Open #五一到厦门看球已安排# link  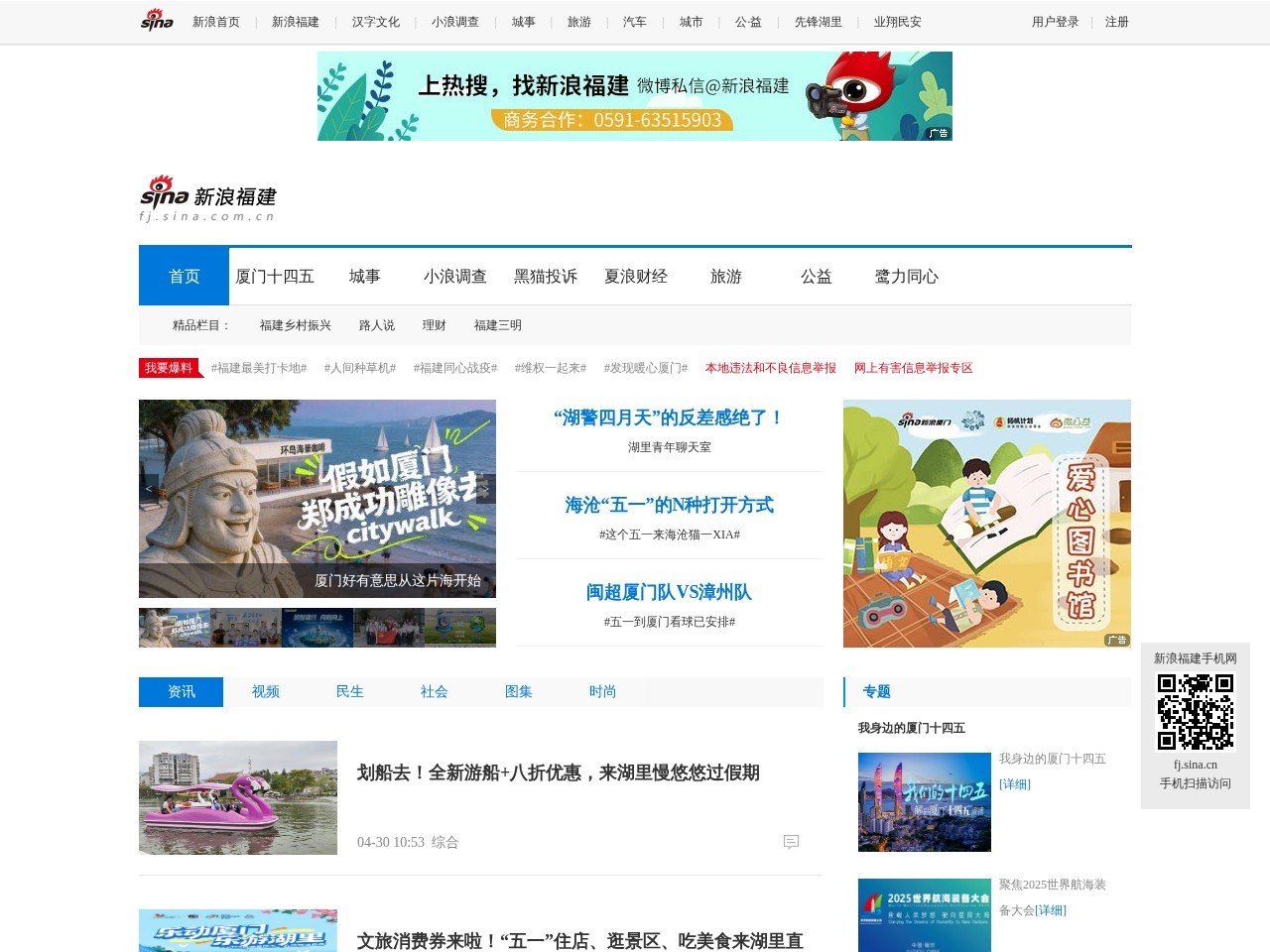pos(670,622)
